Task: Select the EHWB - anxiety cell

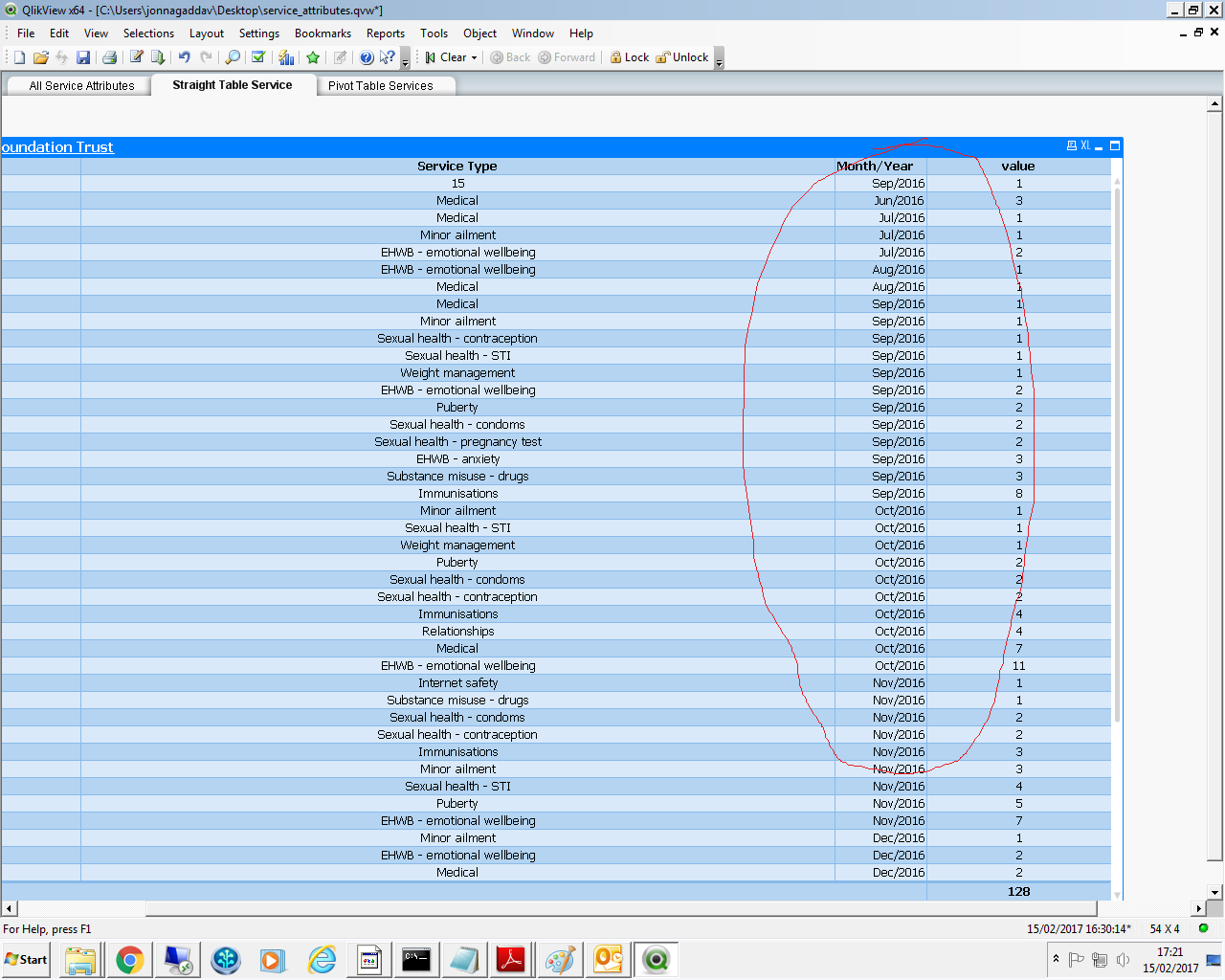Action: [457, 458]
